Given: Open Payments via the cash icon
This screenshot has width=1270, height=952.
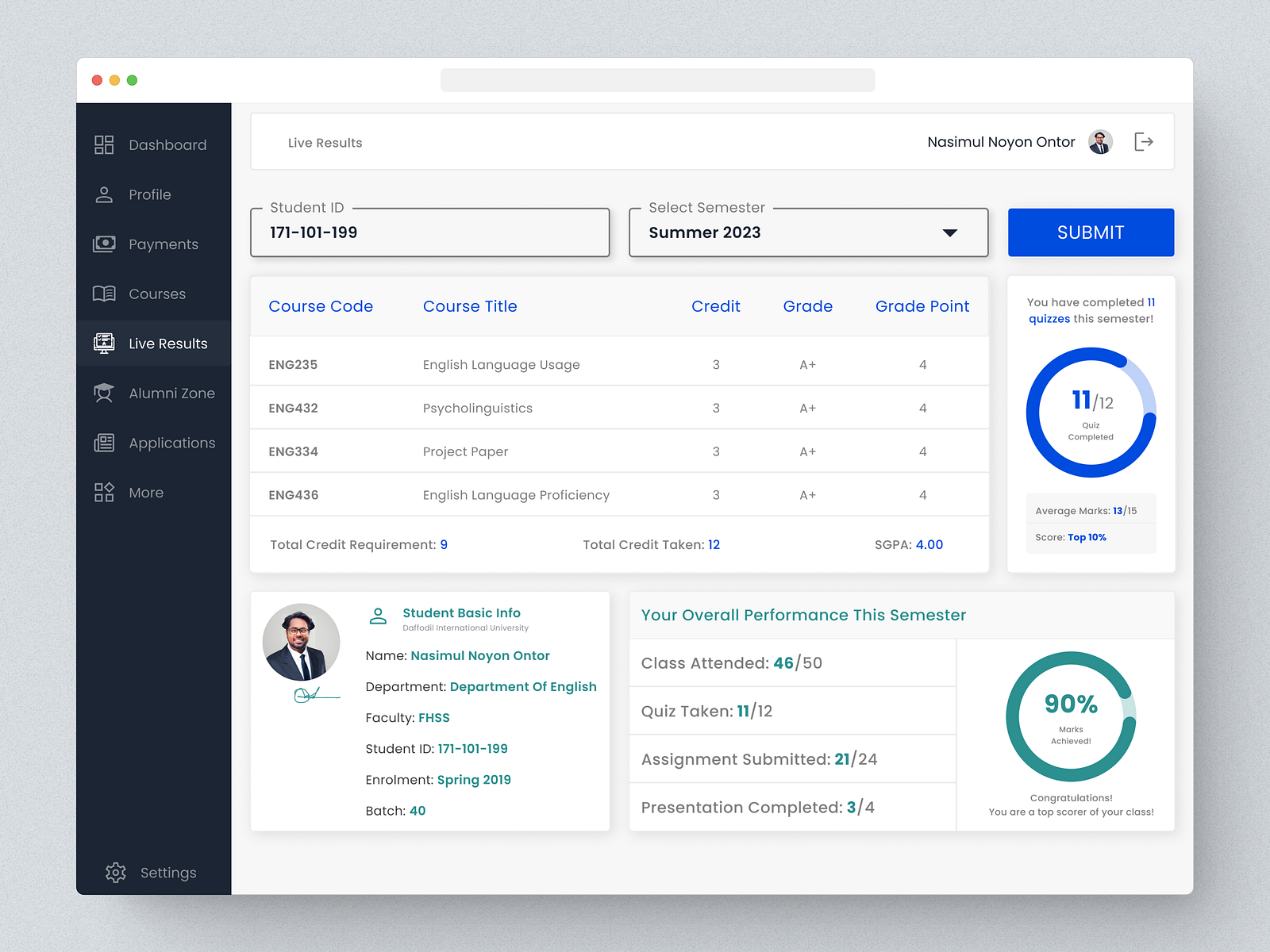Looking at the screenshot, I should [104, 244].
